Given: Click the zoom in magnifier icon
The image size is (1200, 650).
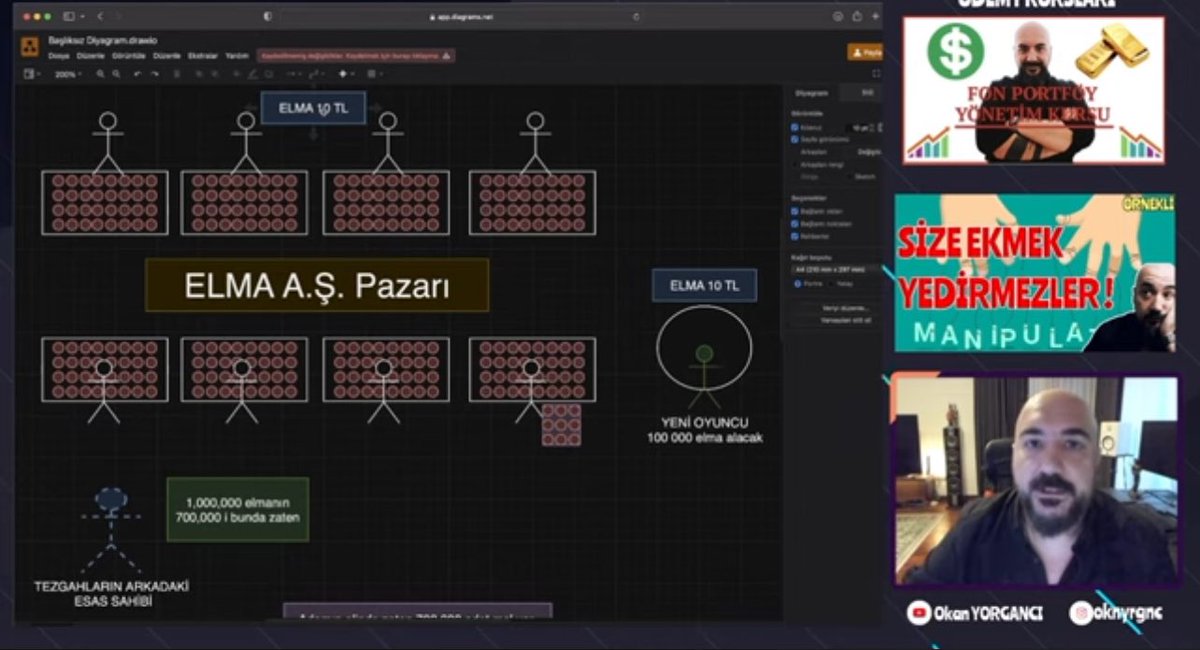Looking at the screenshot, I should pyautogui.click(x=101, y=74).
